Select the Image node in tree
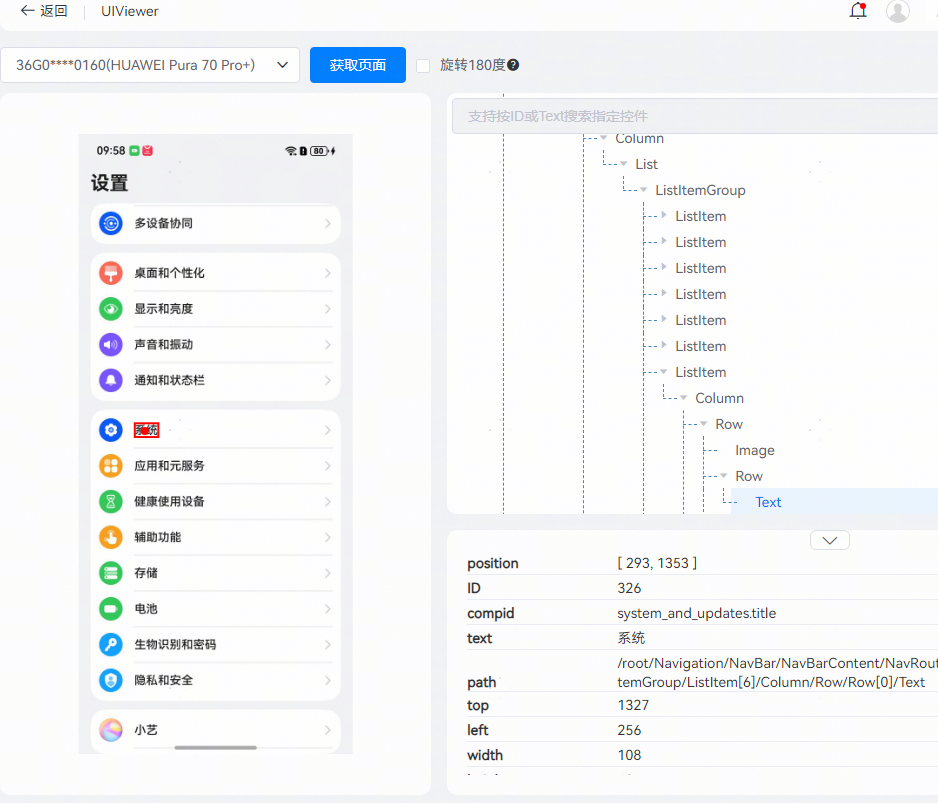The image size is (938, 803). click(x=754, y=451)
